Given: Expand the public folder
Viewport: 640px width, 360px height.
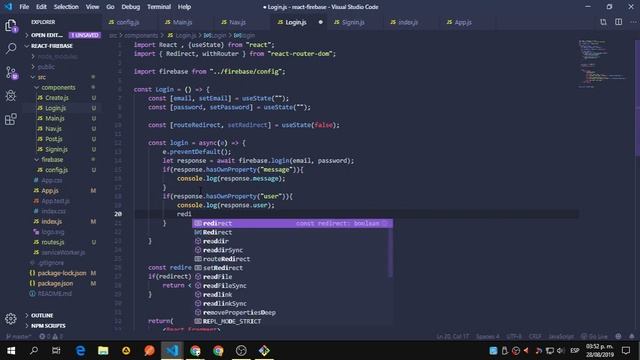Looking at the screenshot, I should click(46, 67).
